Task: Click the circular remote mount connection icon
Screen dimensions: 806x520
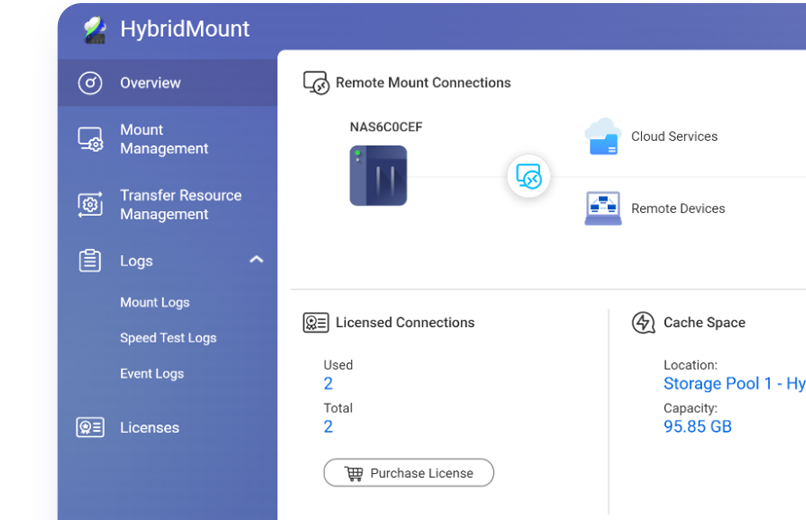Action: pyautogui.click(x=528, y=176)
